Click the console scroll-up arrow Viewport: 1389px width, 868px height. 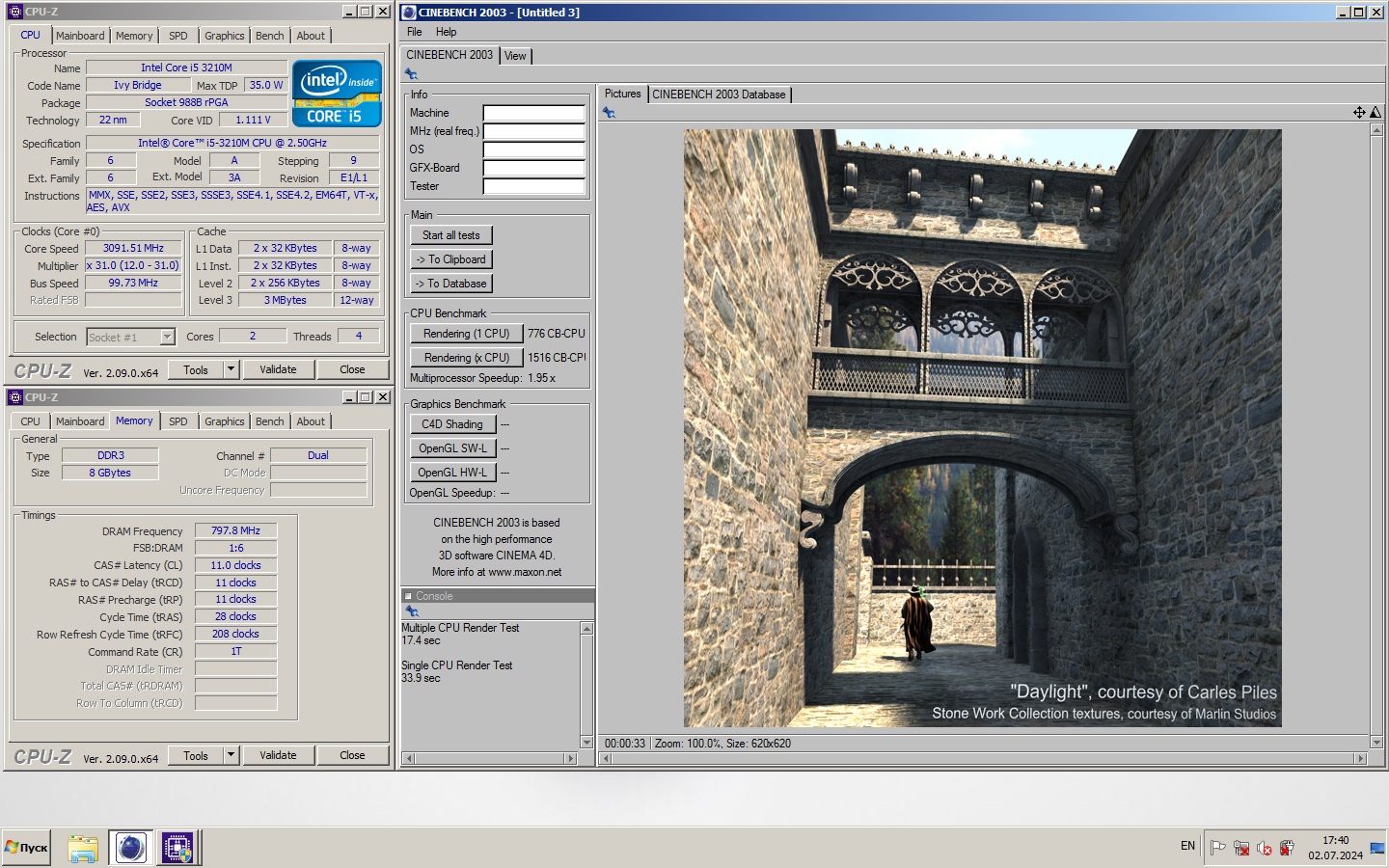click(x=586, y=628)
